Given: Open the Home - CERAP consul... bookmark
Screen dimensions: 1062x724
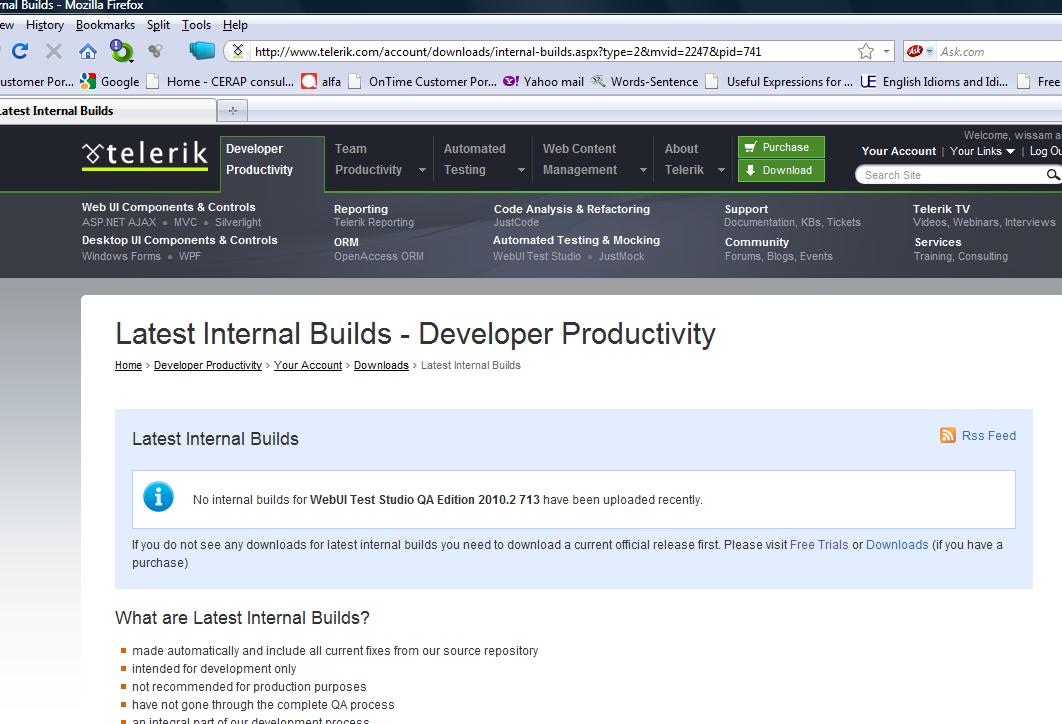Looking at the screenshot, I should pyautogui.click(x=220, y=82).
